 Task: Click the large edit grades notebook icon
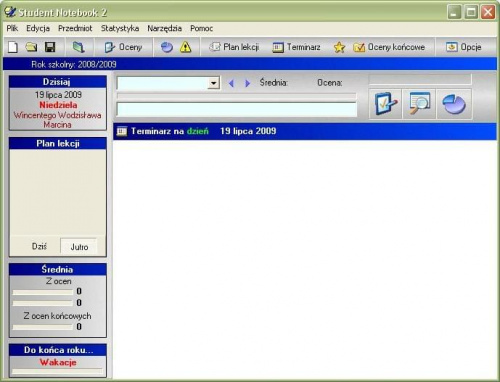tap(386, 104)
